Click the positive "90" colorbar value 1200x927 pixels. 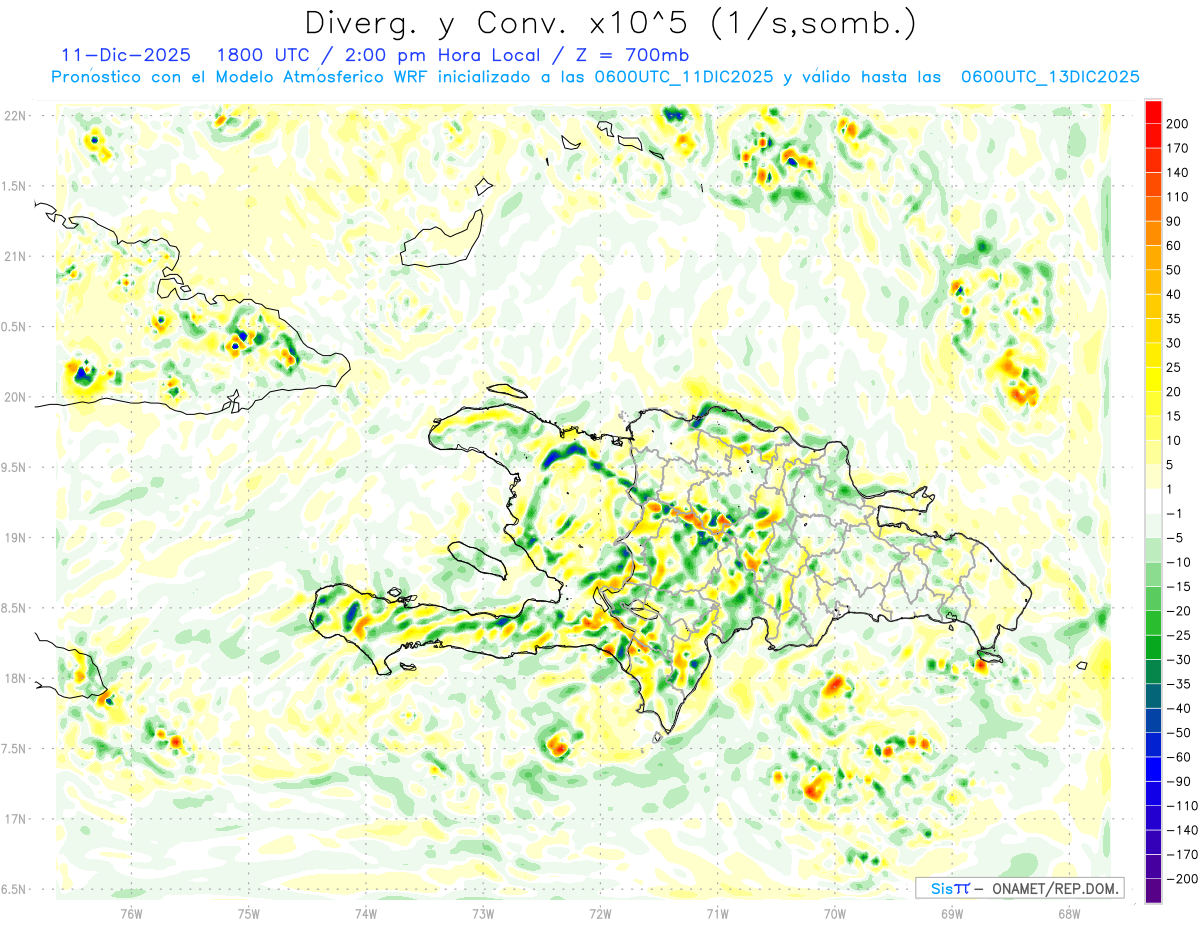click(1175, 222)
